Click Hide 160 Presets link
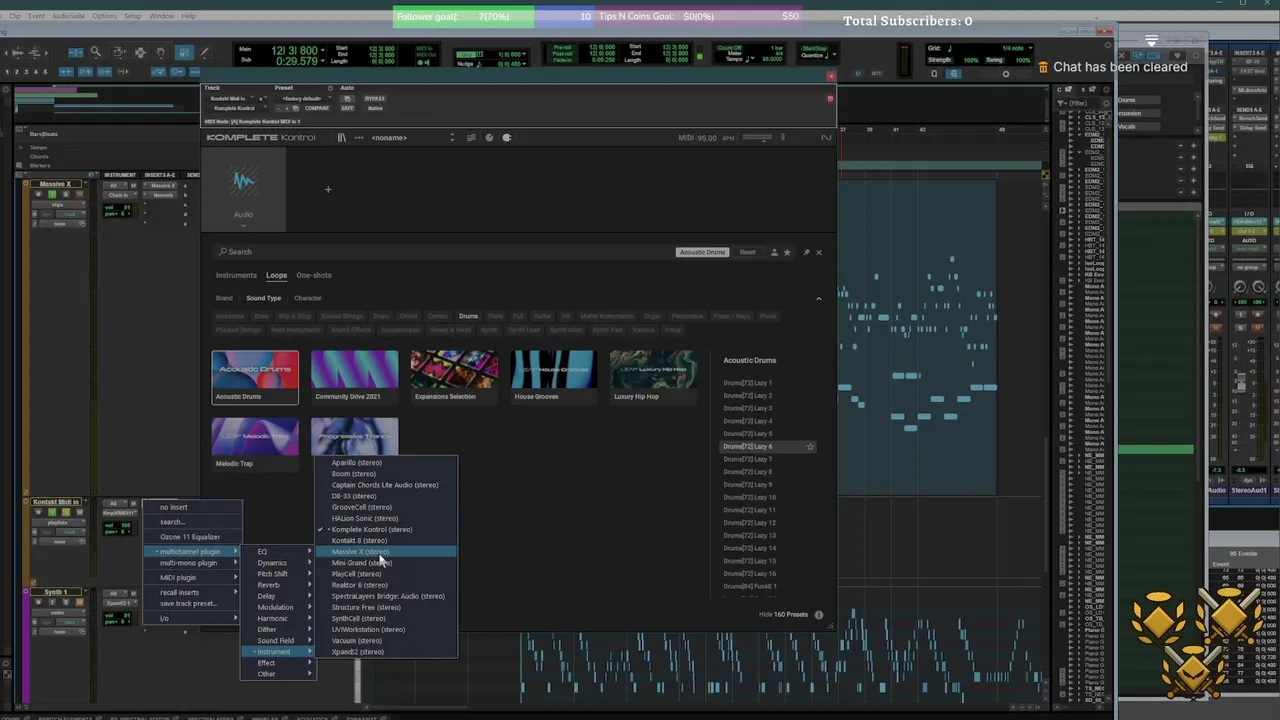 click(783, 615)
